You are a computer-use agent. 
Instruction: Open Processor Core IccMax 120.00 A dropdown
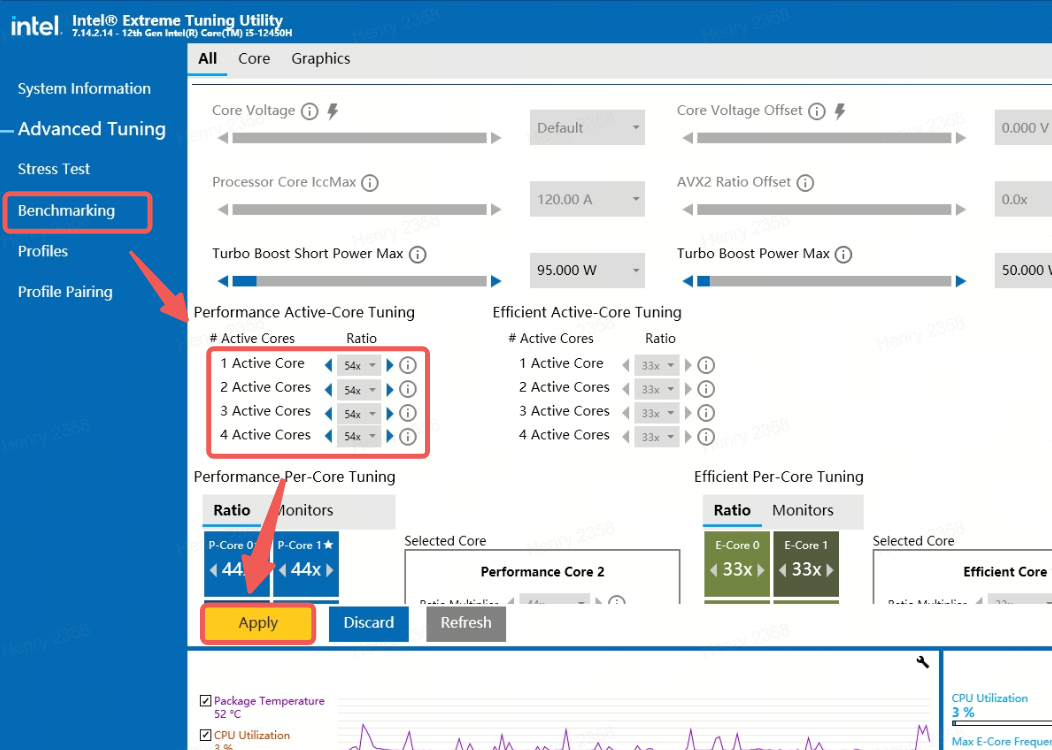tap(587, 199)
